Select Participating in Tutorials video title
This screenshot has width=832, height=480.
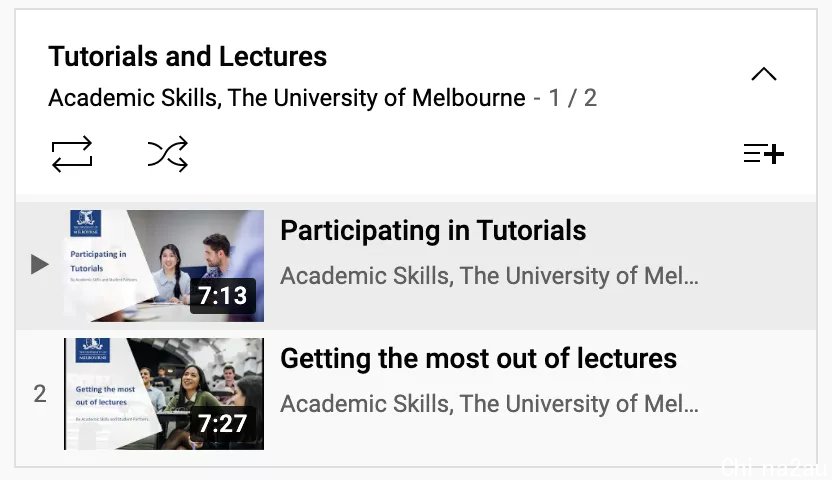coord(433,231)
